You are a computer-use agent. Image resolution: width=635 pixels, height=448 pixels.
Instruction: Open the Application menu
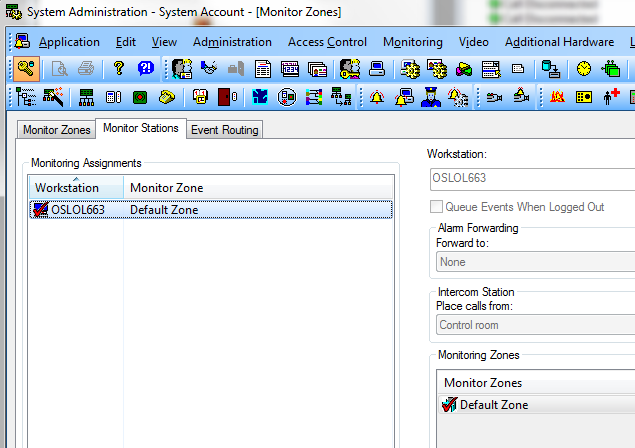click(69, 42)
